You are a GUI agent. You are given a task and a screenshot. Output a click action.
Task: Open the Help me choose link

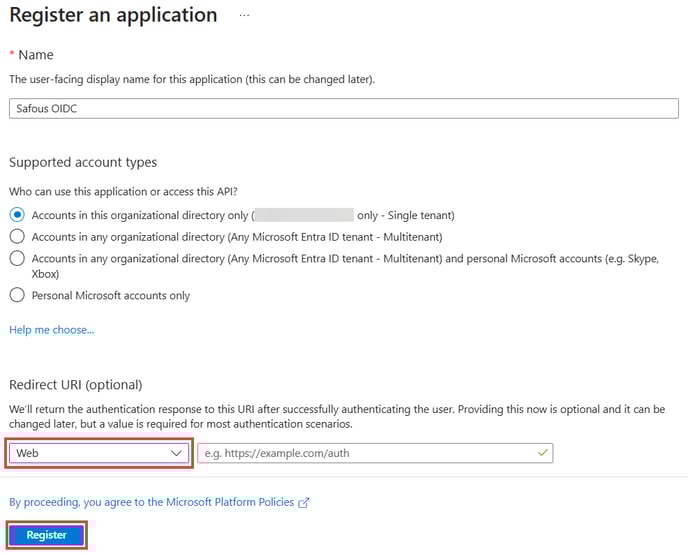click(51, 330)
